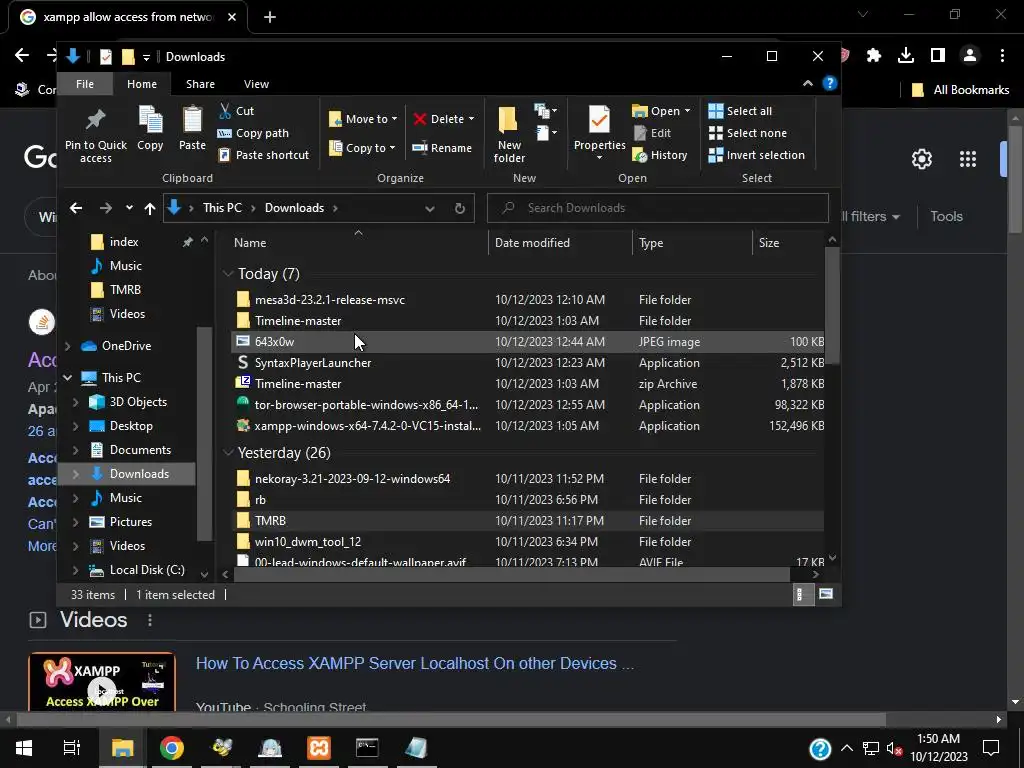Image resolution: width=1024 pixels, height=768 pixels.
Task: Select the nekoray-3.21 folder row
Action: tap(528, 479)
